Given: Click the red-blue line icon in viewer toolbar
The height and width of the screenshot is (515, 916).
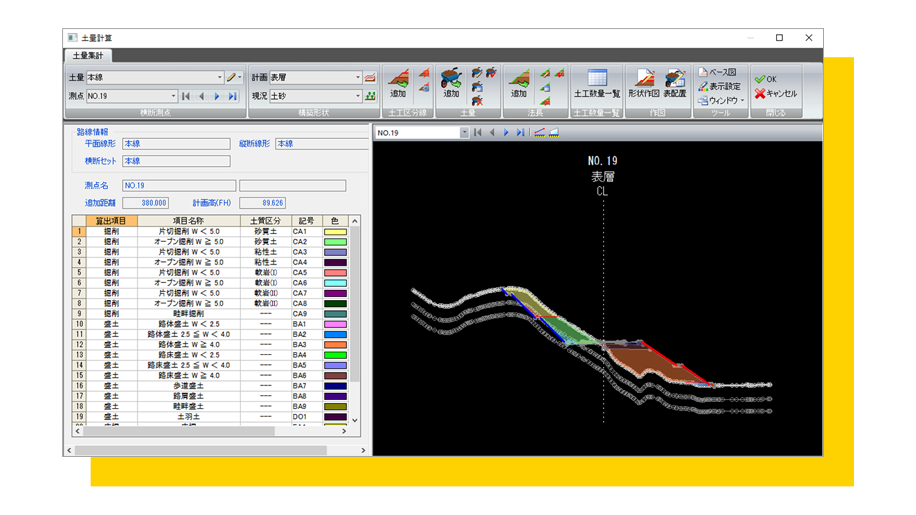Looking at the screenshot, I should 539,133.
